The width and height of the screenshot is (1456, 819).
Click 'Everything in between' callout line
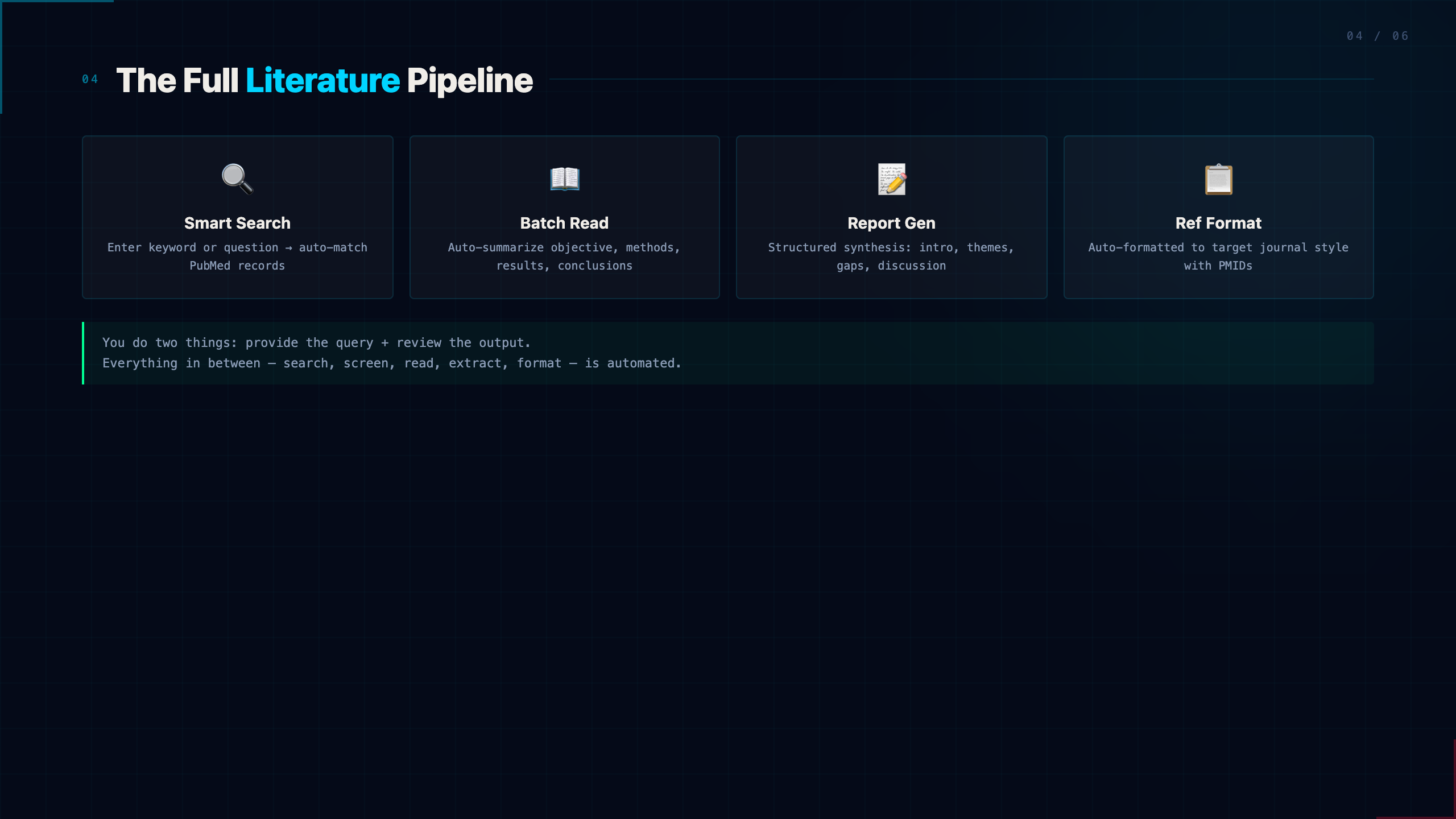[x=392, y=363]
